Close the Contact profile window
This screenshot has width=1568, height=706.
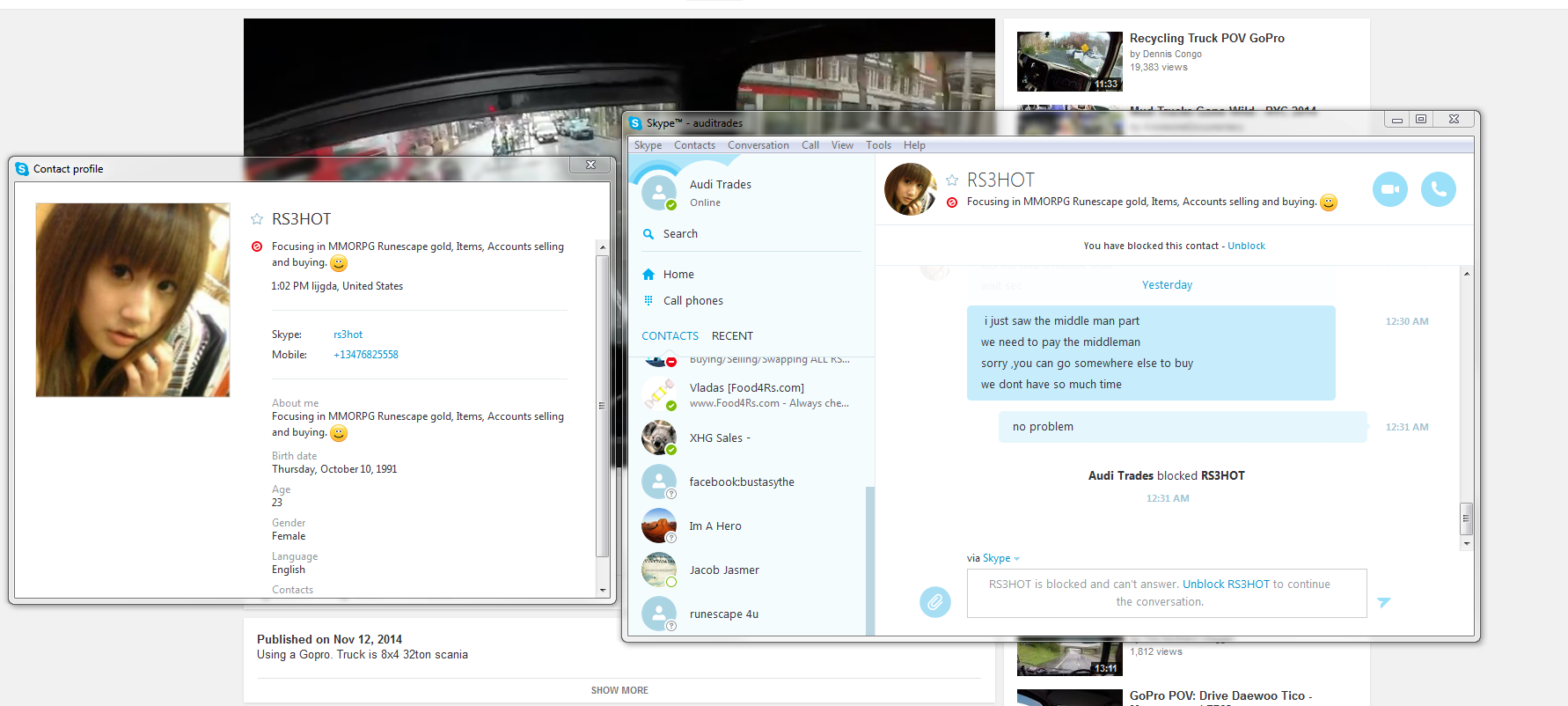click(590, 165)
